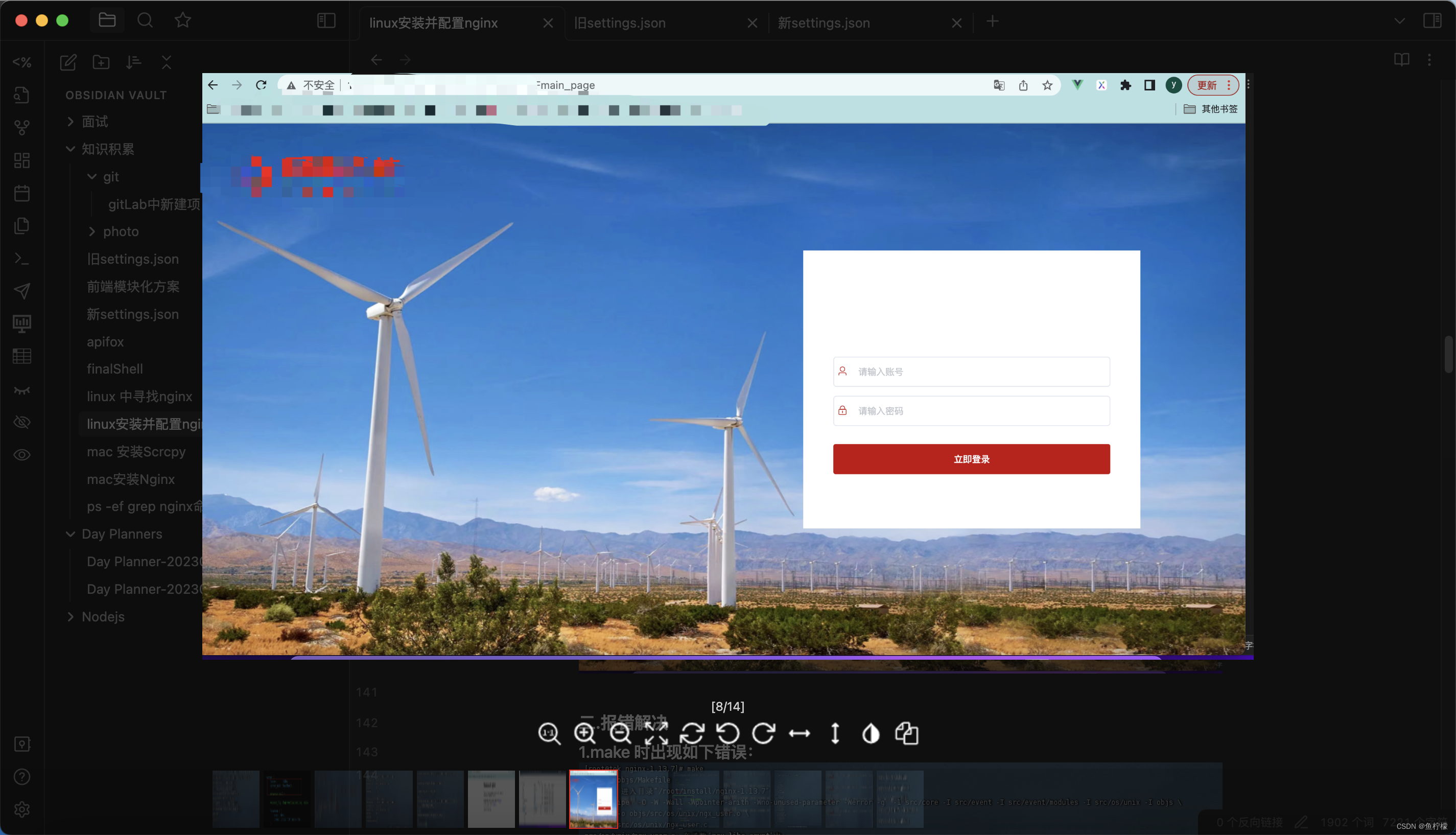Rotate the image clockwise

764,733
